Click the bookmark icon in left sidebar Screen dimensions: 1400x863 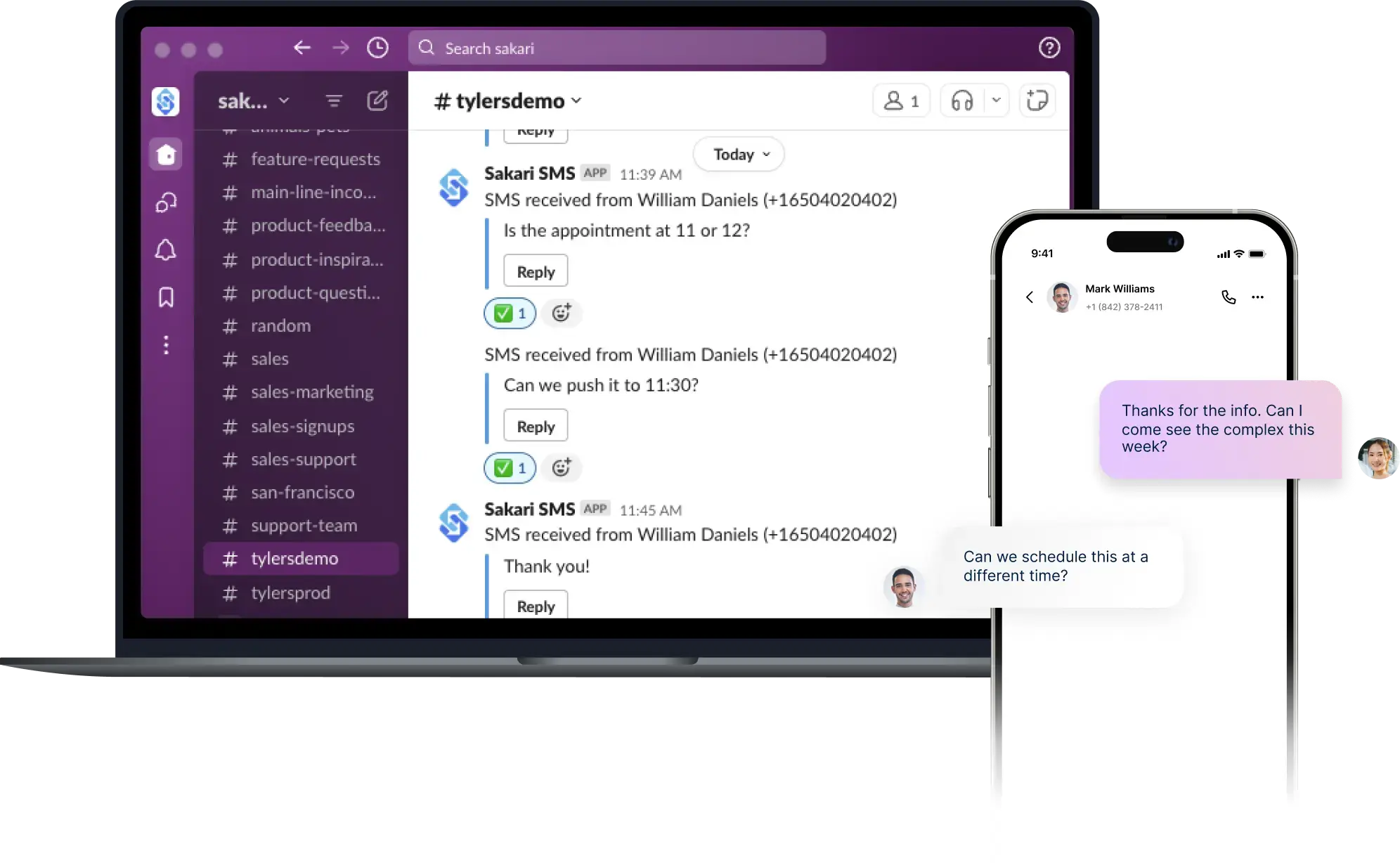(165, 297)
